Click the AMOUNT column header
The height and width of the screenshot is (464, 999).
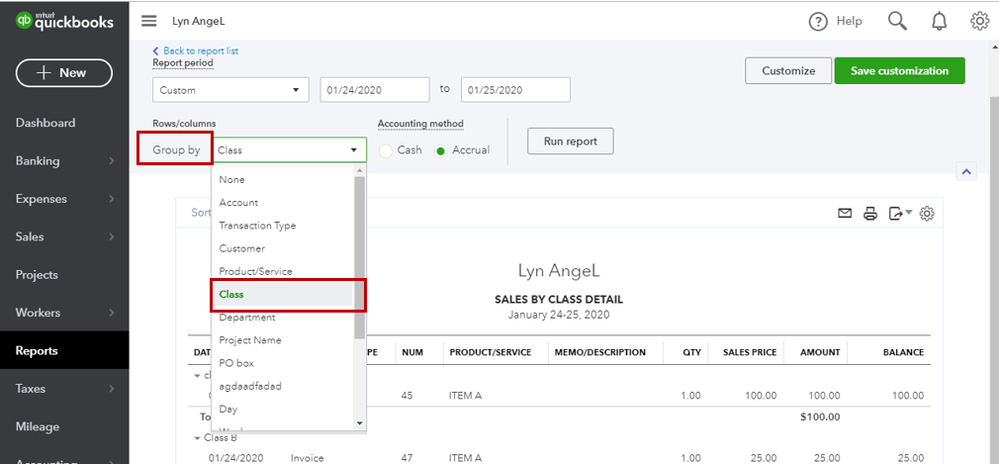point(821,352)
